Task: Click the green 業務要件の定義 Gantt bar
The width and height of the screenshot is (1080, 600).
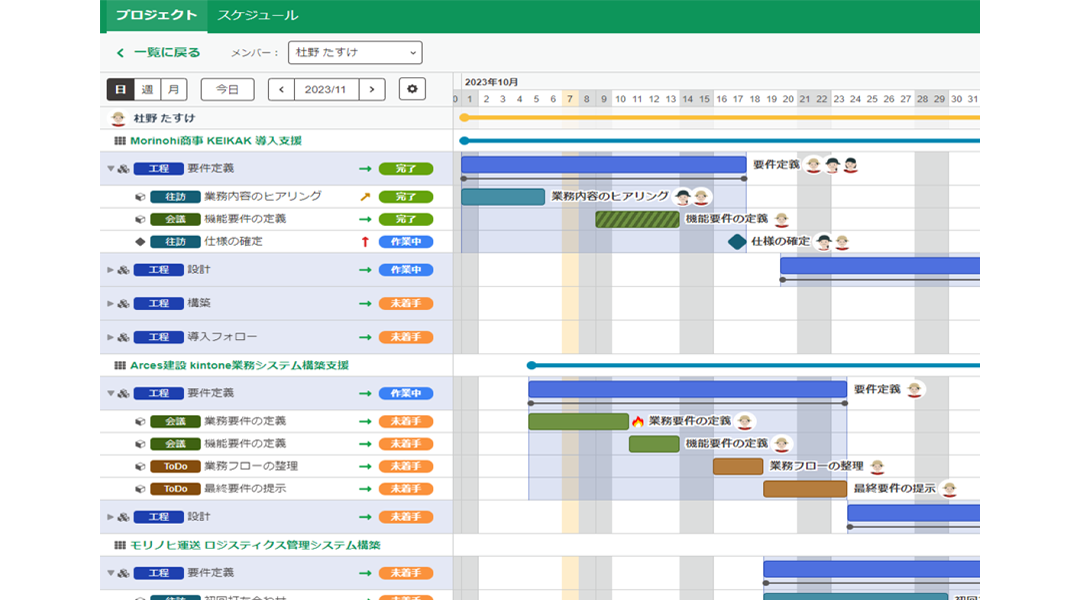Action: click(579, 421)
